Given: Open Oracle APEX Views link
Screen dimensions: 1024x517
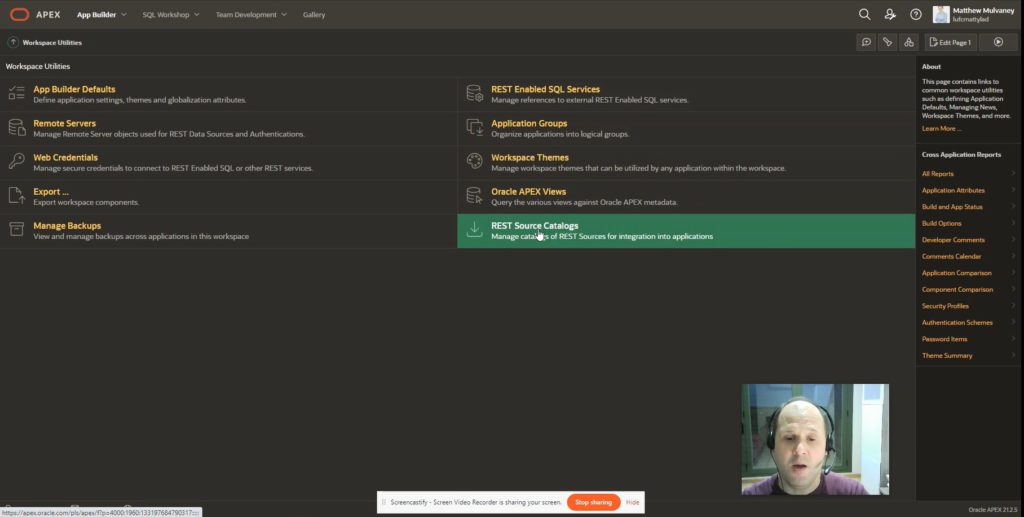Looking at the screenshot, I should point(528,191).
